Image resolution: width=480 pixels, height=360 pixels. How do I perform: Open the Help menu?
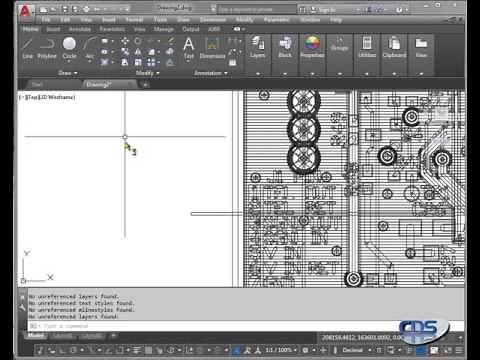click(336, 20)
